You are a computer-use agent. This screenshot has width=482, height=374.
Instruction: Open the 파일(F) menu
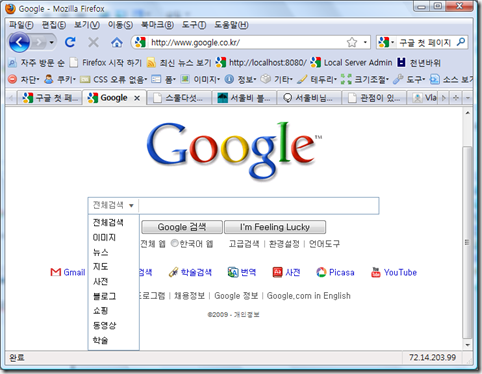coord(21,25)
